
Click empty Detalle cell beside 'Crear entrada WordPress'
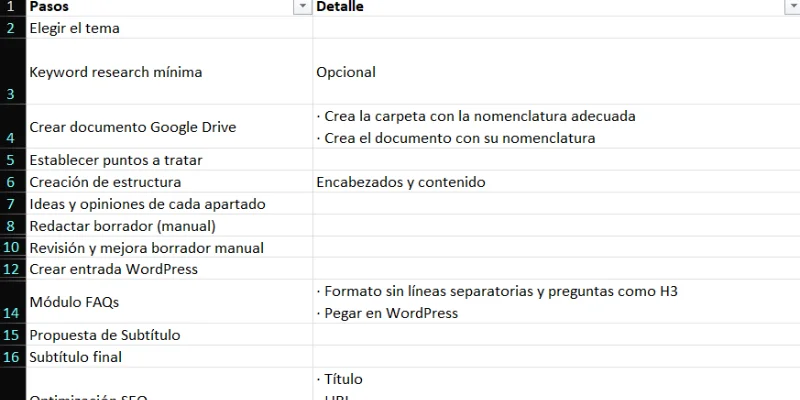point(556,269)
